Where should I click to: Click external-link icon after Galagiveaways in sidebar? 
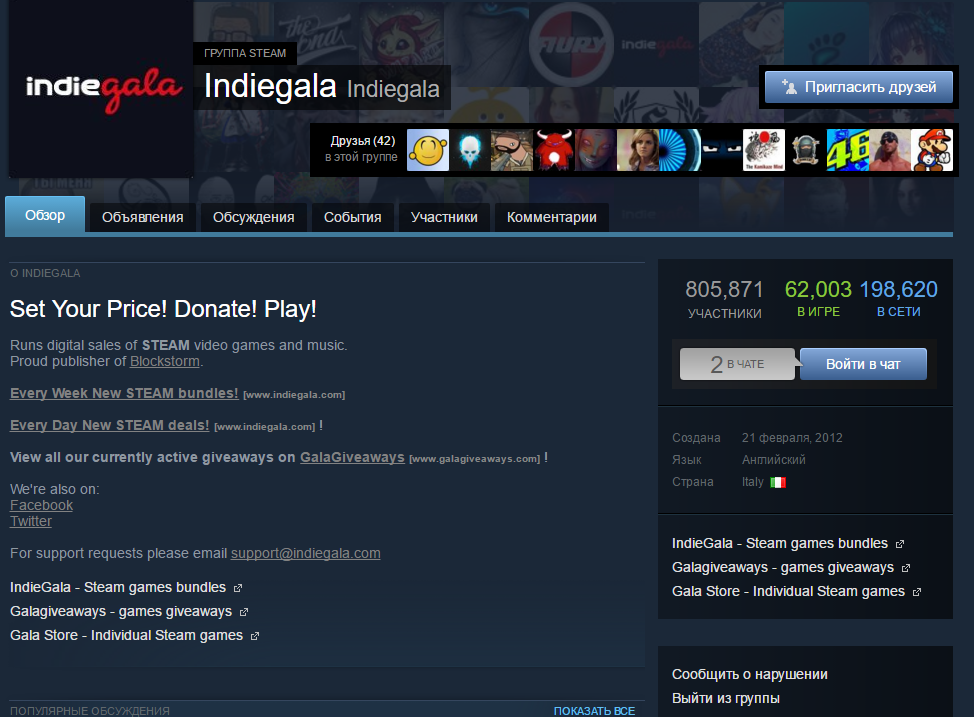click(906, 568)
